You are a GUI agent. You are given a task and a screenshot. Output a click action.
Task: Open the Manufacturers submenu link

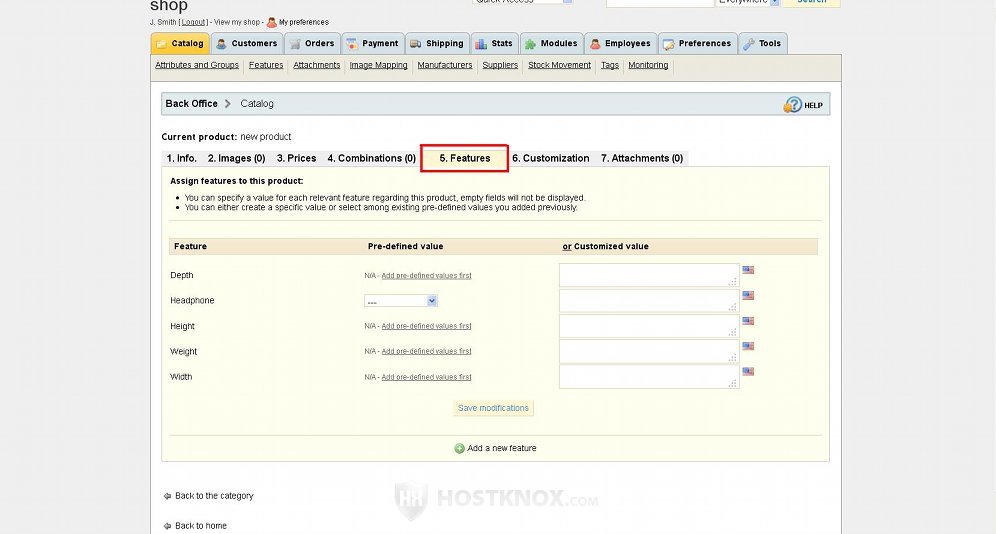pyautogui.click(x=445, y=65)
